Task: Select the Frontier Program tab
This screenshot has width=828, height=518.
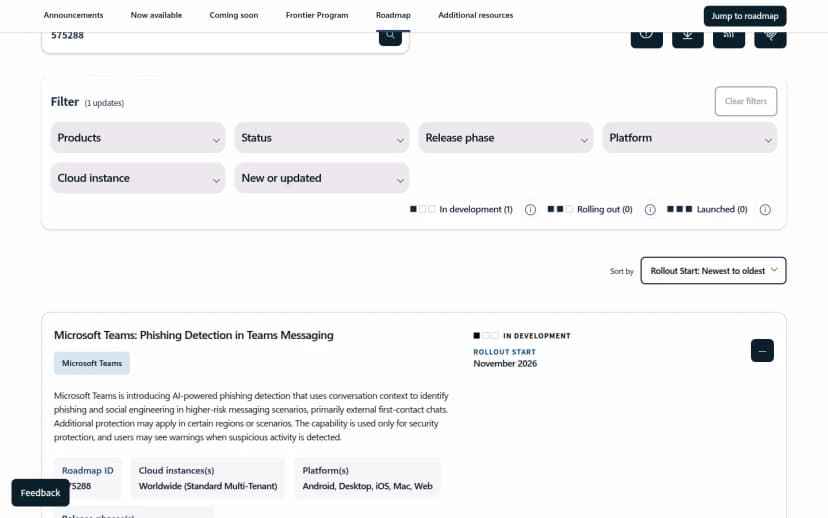Action: tap(317, 15)
